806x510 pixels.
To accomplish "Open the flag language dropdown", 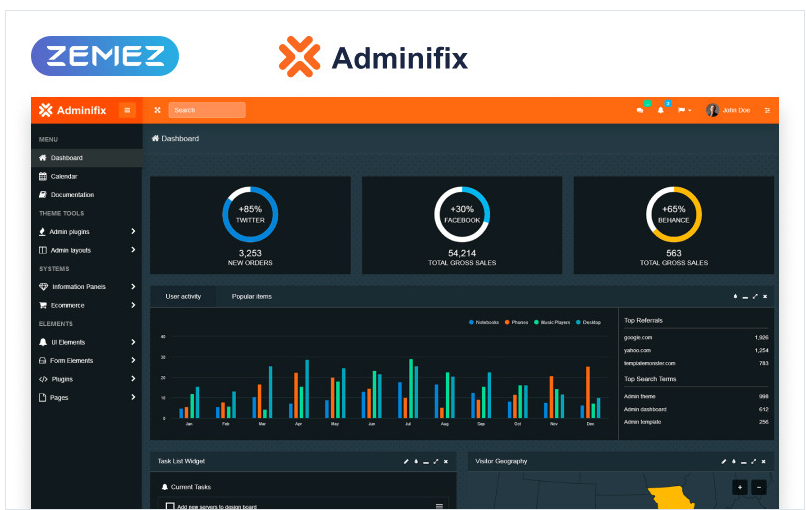I will point(684,110).
